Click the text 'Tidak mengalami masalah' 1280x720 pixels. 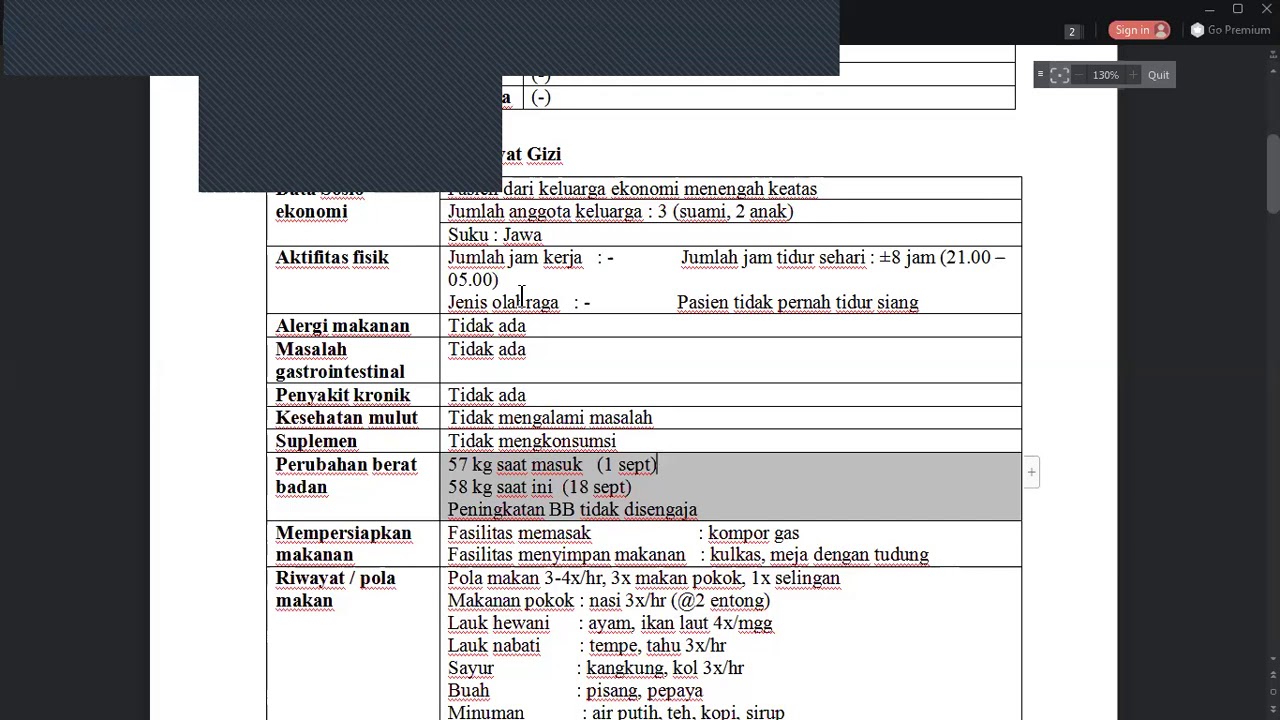(550, 418)
